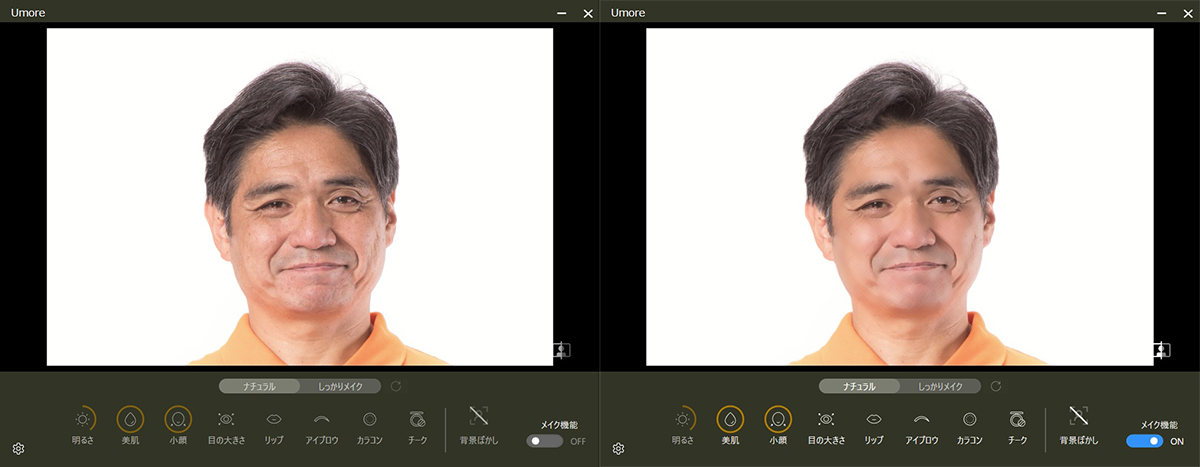
Task: Click the 美肌 skin icon in left window
Action: [x=130, y=419]
